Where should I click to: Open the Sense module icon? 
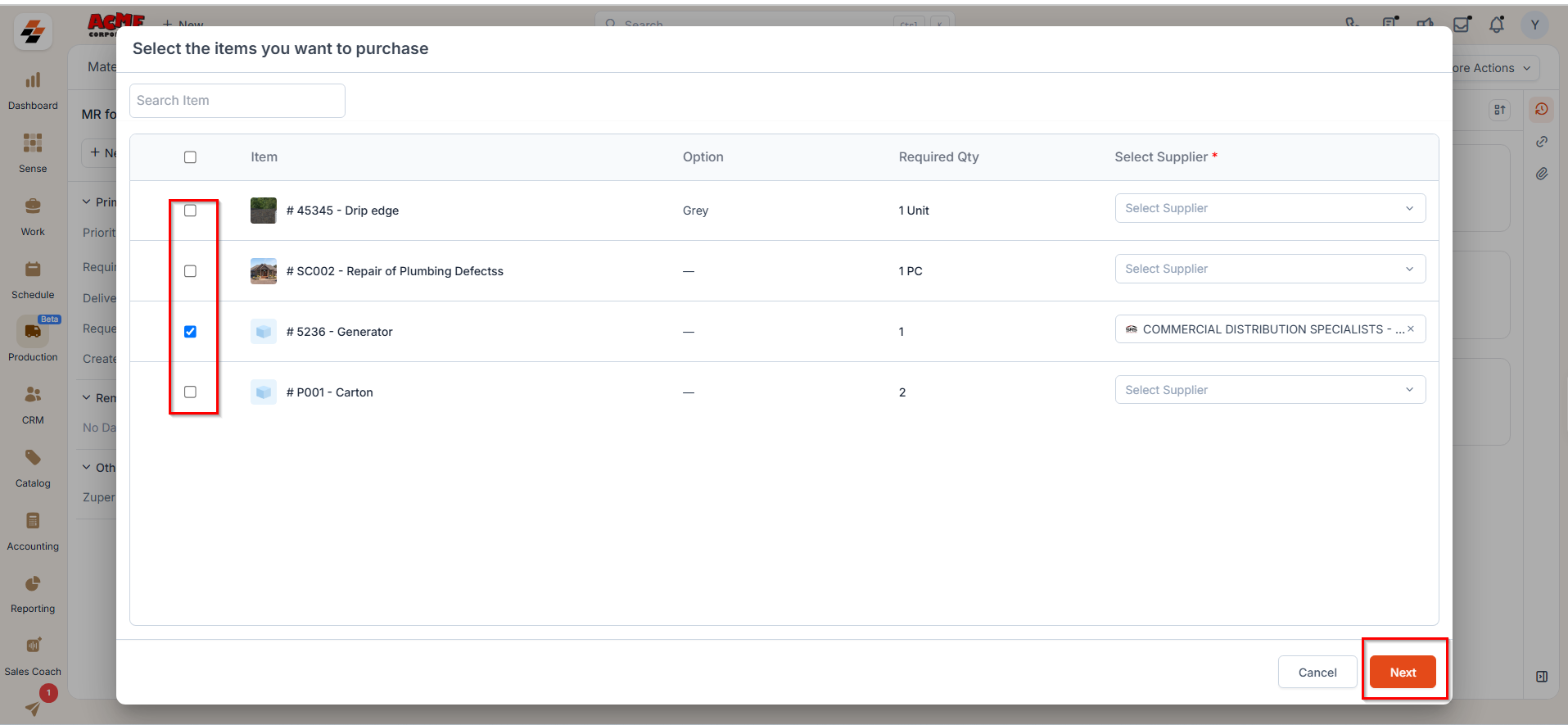coord(33,143)
